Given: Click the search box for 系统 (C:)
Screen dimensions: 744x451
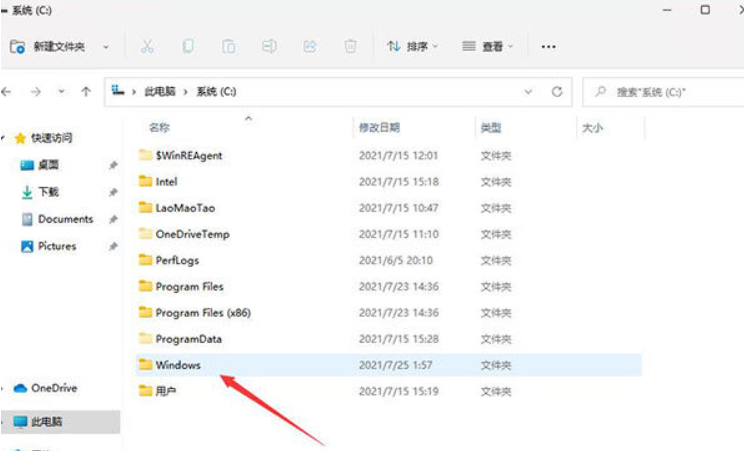Looking at the screenshot, I should click(663, 92).
